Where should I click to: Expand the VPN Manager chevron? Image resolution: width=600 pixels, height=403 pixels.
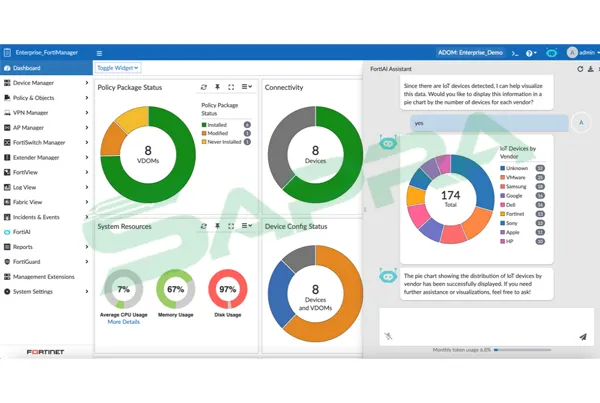tap(87, 113)
